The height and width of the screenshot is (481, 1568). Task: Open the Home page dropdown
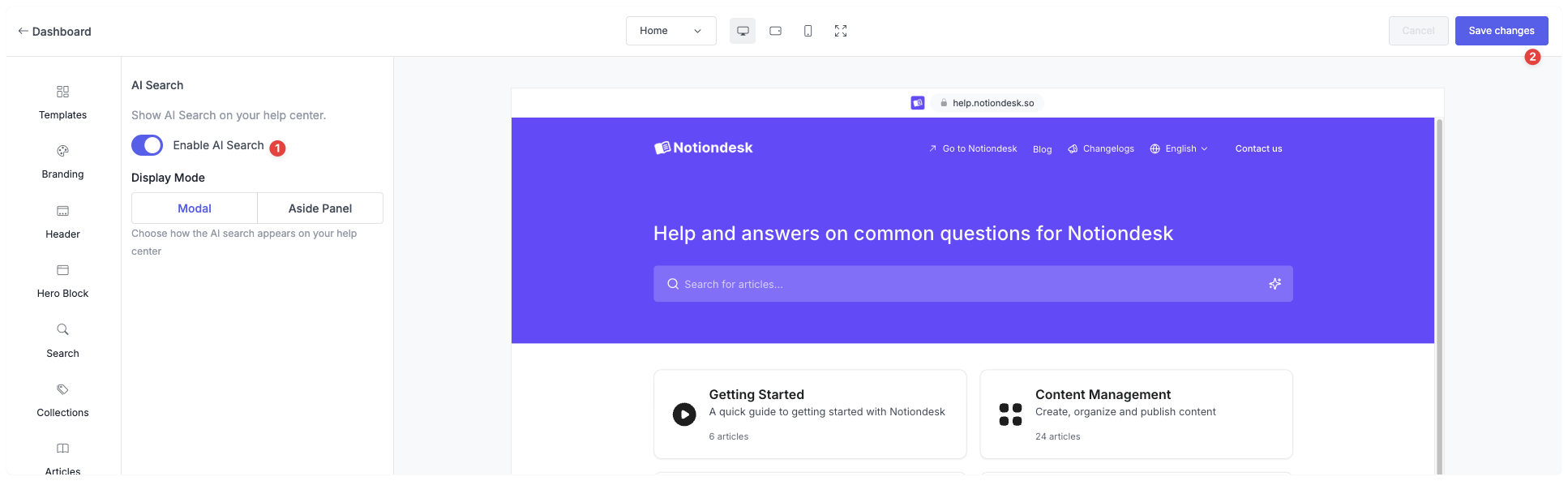(670, 31)
